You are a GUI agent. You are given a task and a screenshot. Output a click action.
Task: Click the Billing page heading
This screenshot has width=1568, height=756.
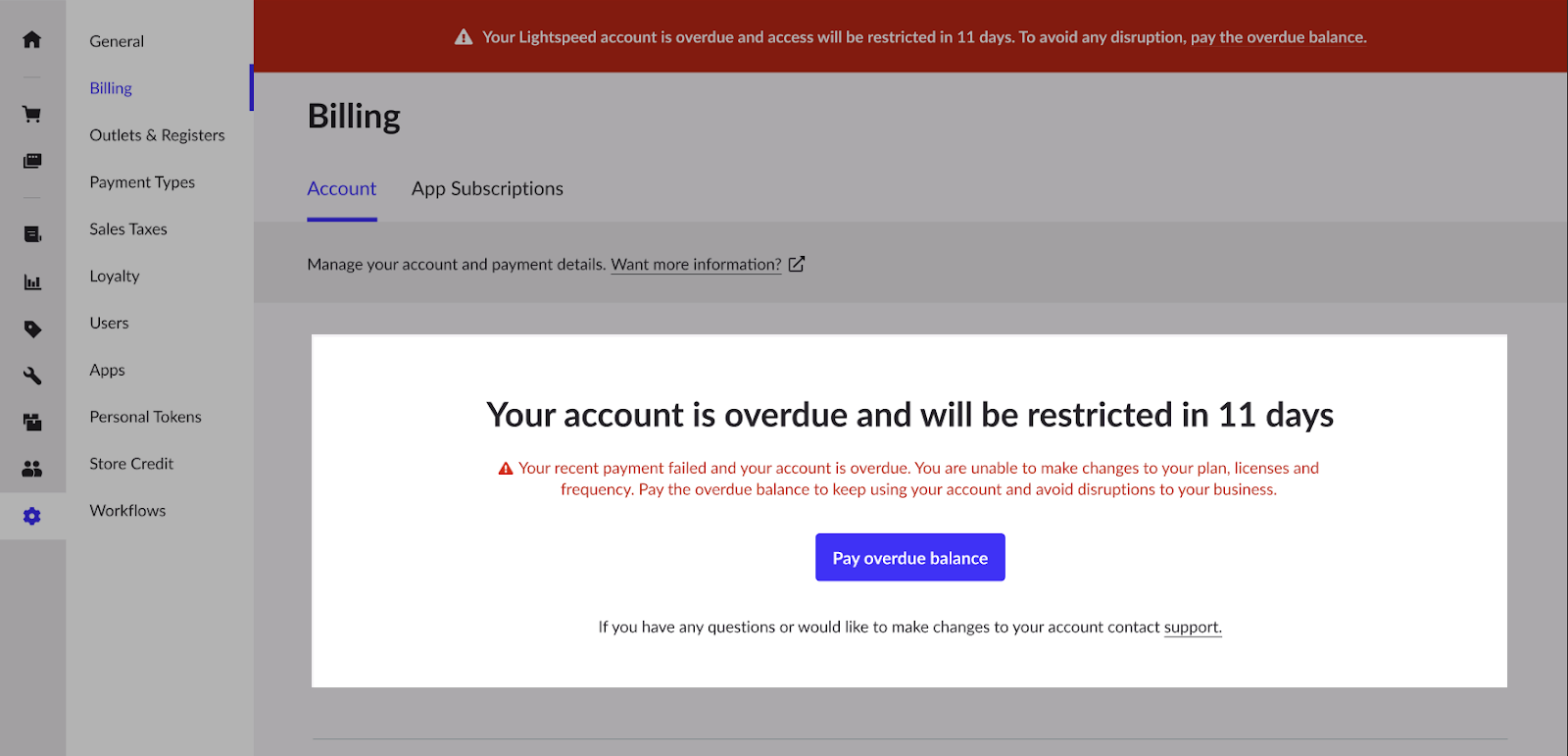pos(354,117)
